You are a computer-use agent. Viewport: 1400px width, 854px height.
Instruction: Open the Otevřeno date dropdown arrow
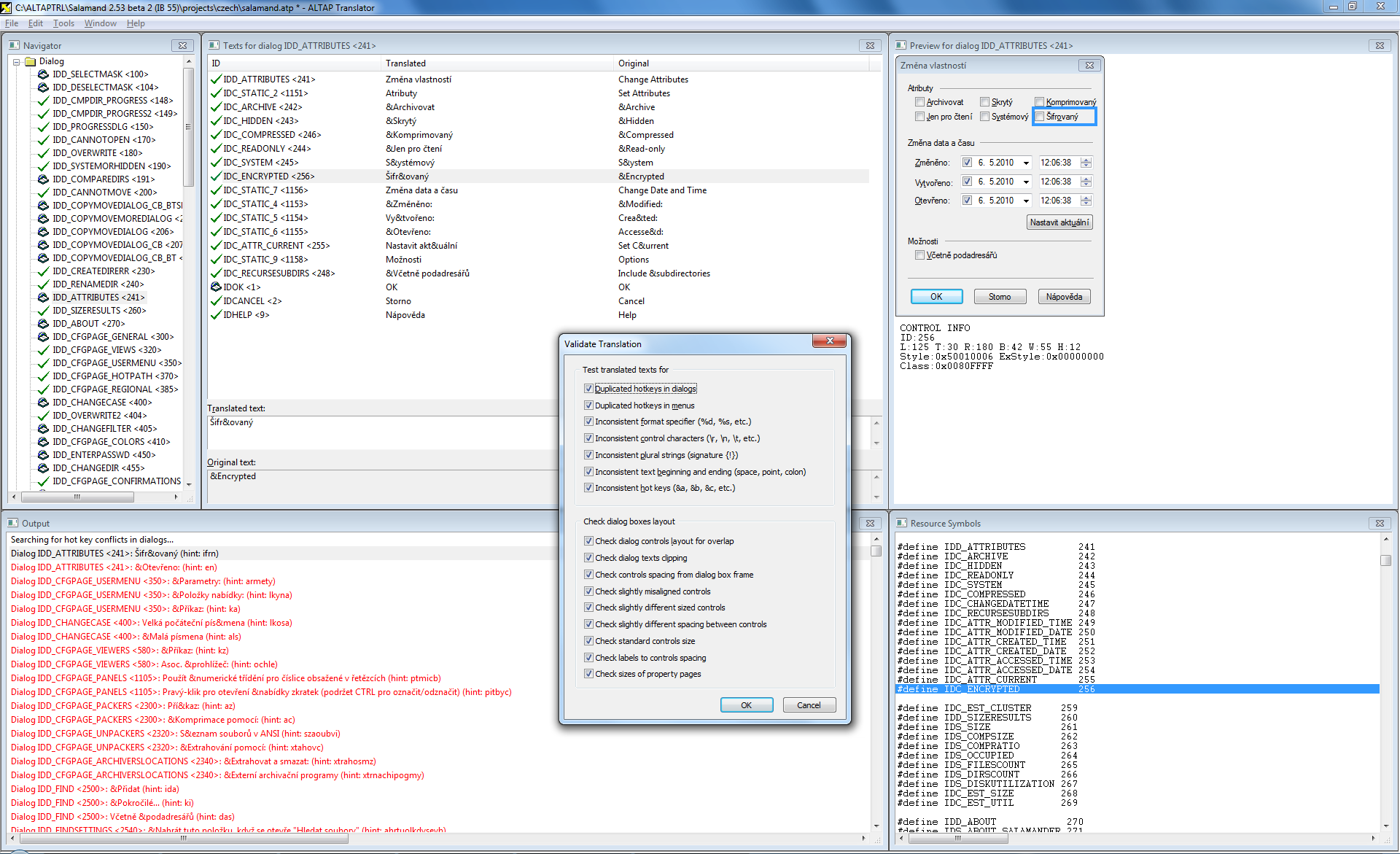click(x=1026, y=201)
